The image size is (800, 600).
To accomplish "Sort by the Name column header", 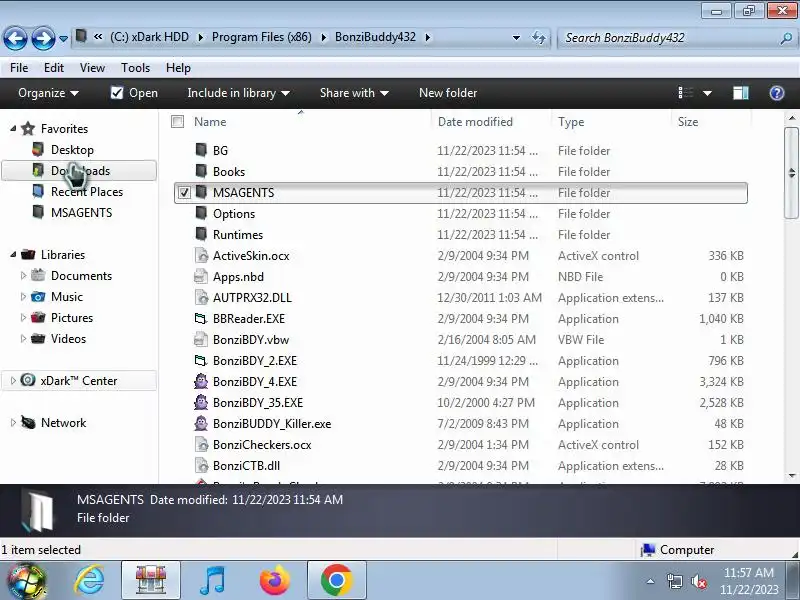I will click(210, 122).
